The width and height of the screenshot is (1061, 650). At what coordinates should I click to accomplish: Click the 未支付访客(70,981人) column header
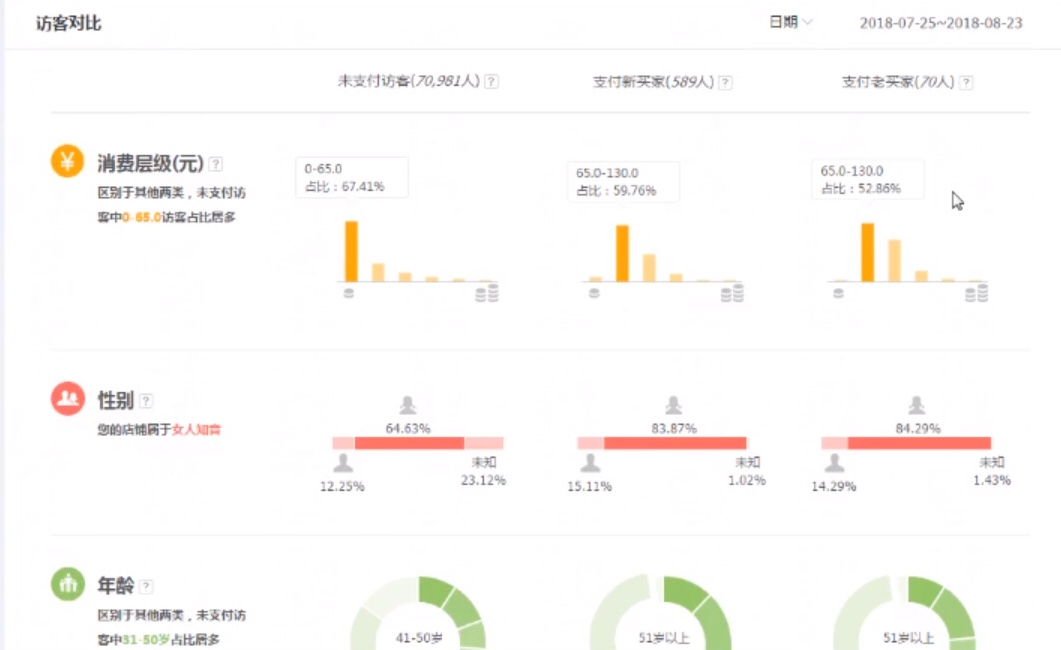click(x=409, y=81)
